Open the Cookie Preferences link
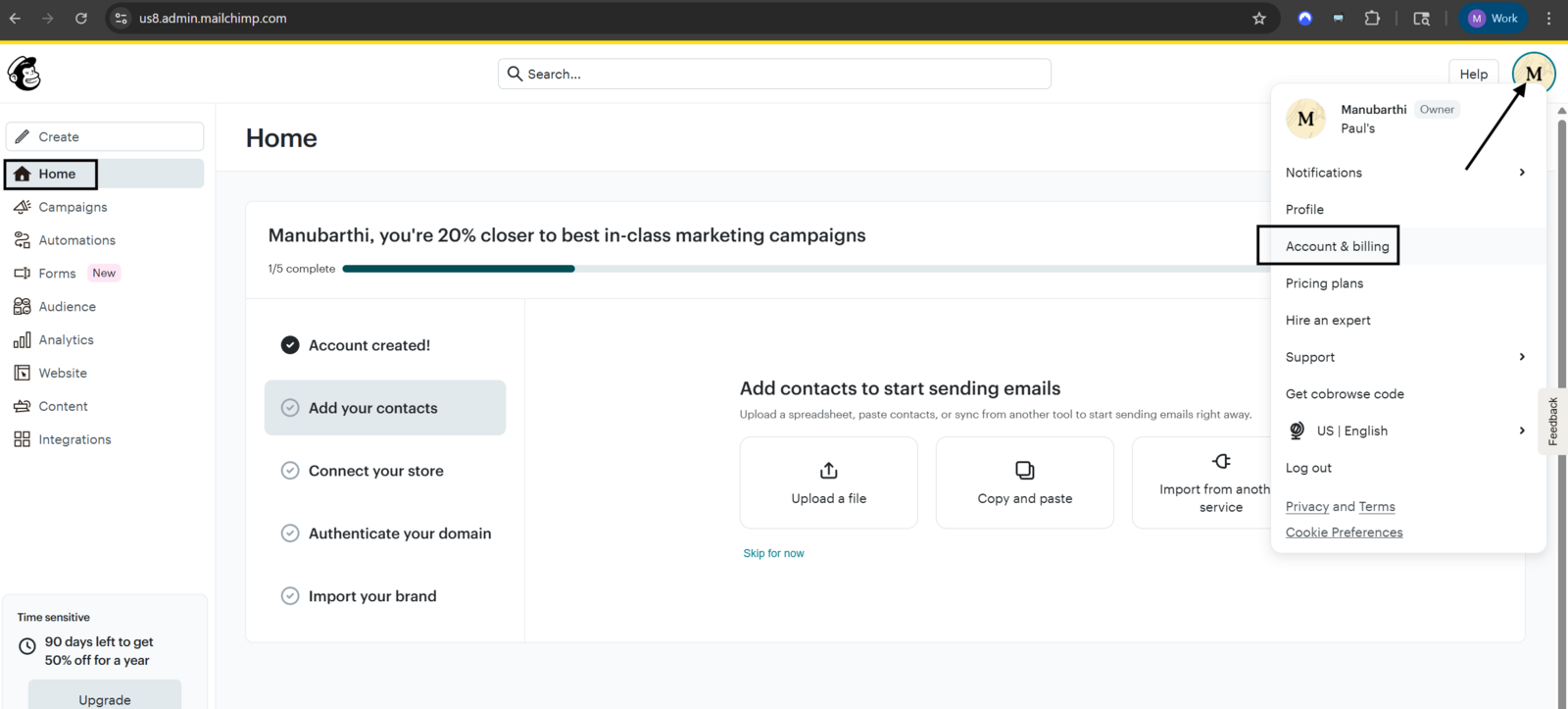The height and width of the screenshot is (709, 1568). 1345,532
